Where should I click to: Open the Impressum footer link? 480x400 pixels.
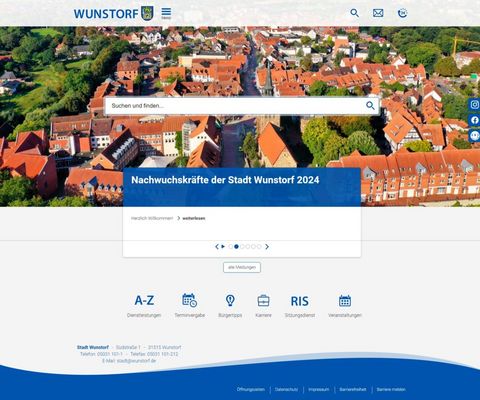point(318,389)
